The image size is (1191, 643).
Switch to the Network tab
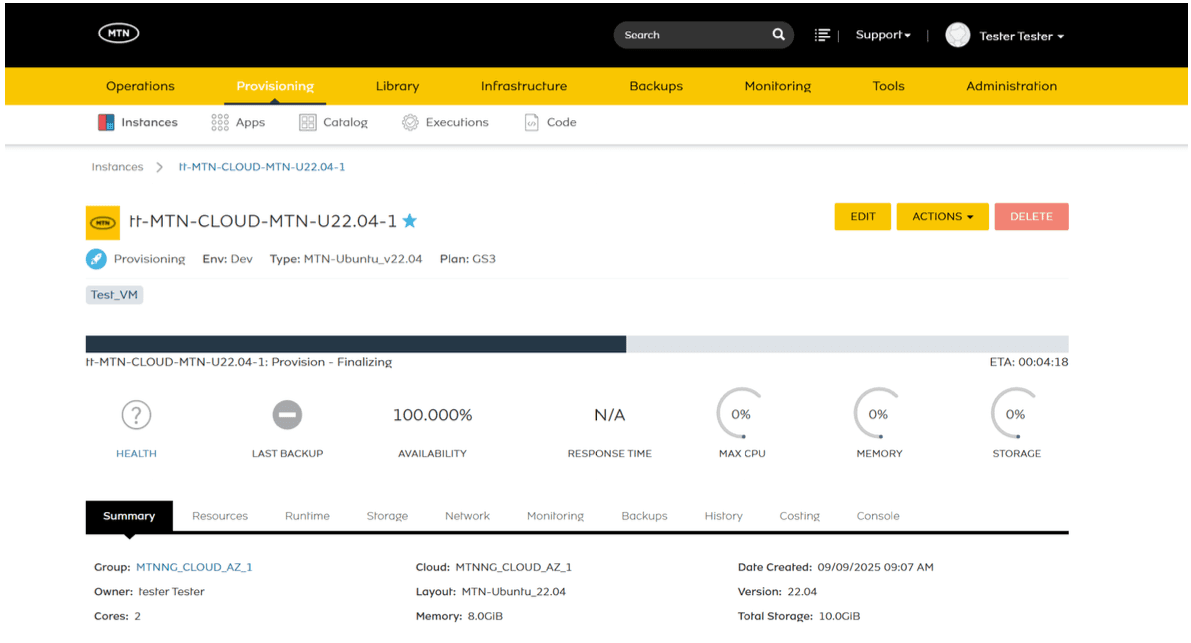[x=468, y=516]
